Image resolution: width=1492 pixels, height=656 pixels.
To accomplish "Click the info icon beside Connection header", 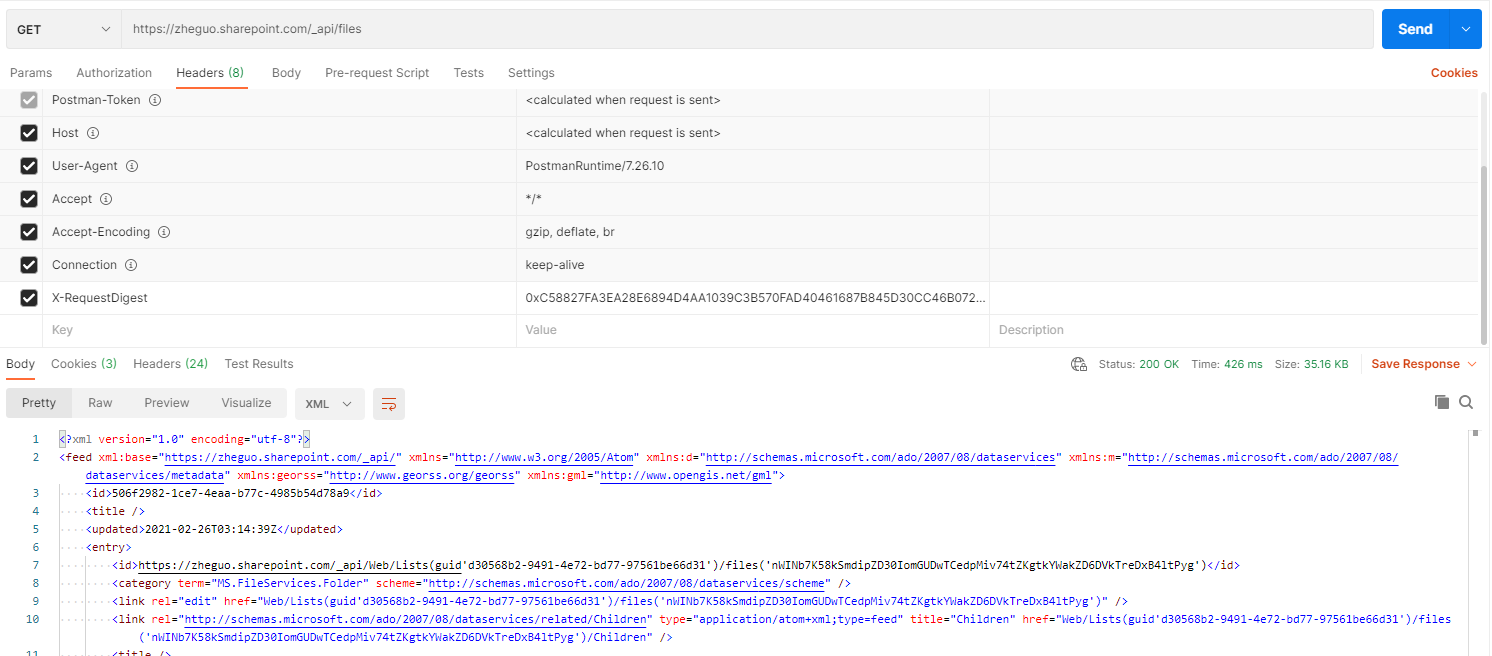I will pos(130,265).
